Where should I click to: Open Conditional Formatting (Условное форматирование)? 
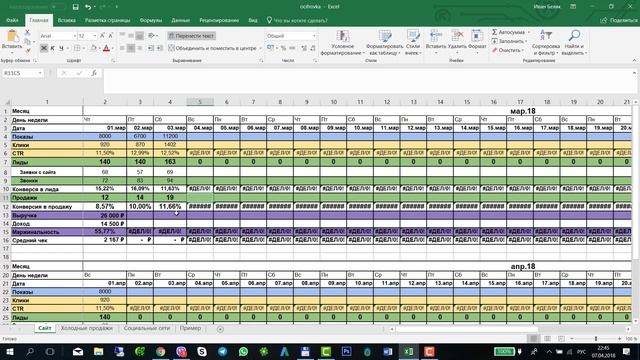point(342,42)
